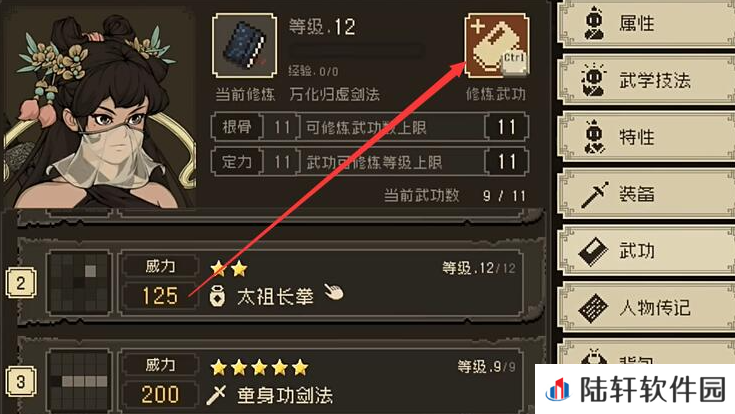Viewport: 735px width, 414px height.
Task: Click the slot number 3 badge
Action: pos(21,382)
